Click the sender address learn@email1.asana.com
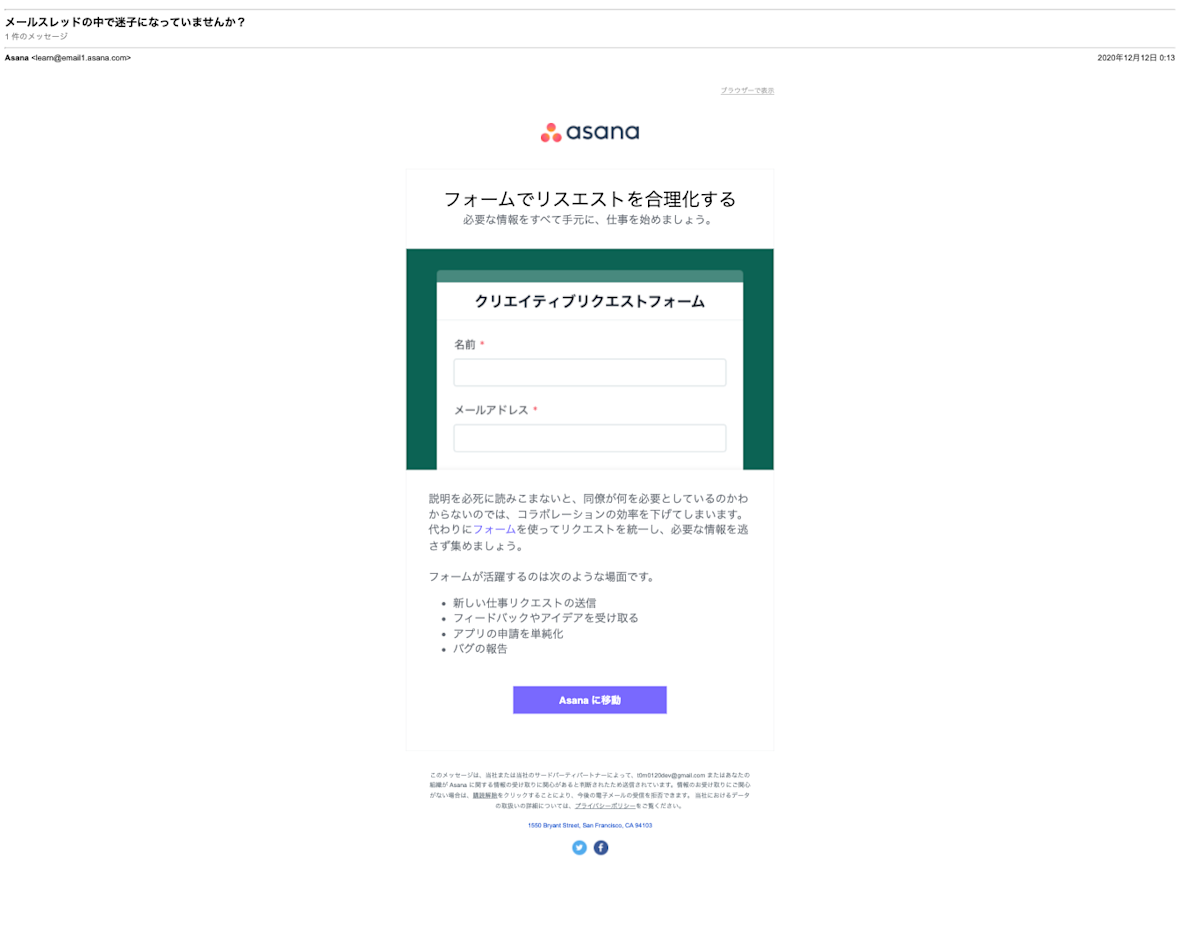 click(81, 58)
